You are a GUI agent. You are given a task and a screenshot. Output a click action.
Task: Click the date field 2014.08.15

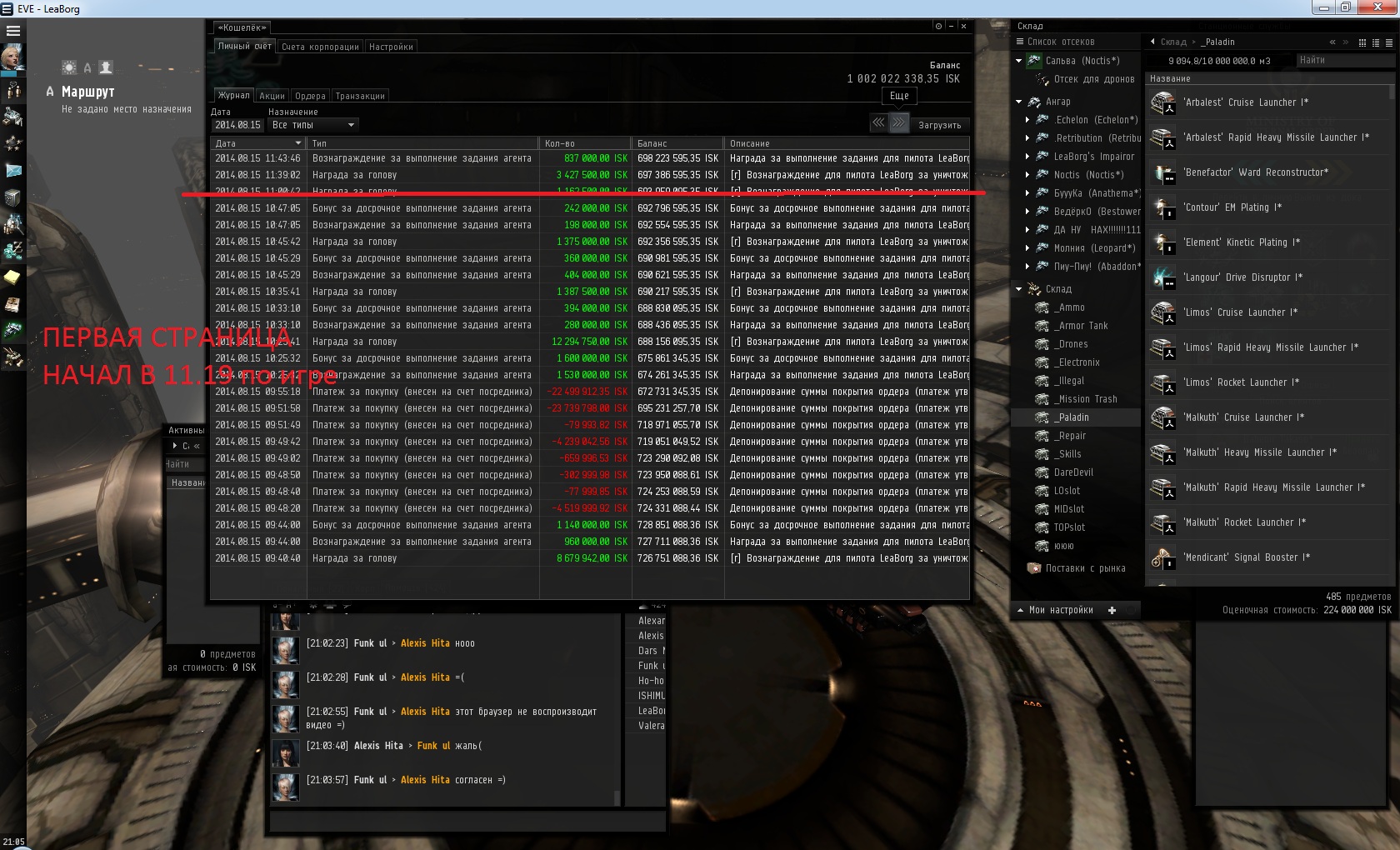[x=238, y=125]
